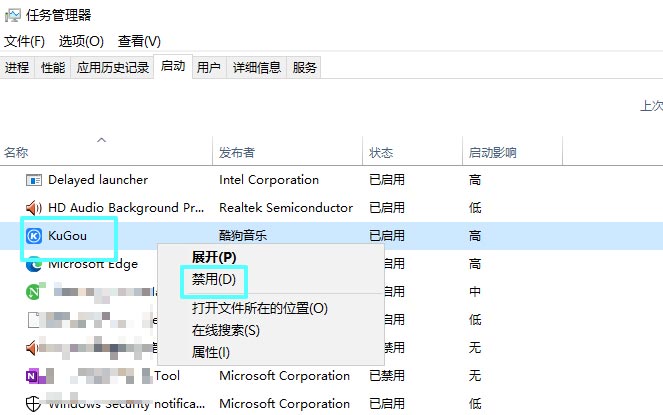Select Windows Security notifica... entry
The image size is (663, 415).
126,404
